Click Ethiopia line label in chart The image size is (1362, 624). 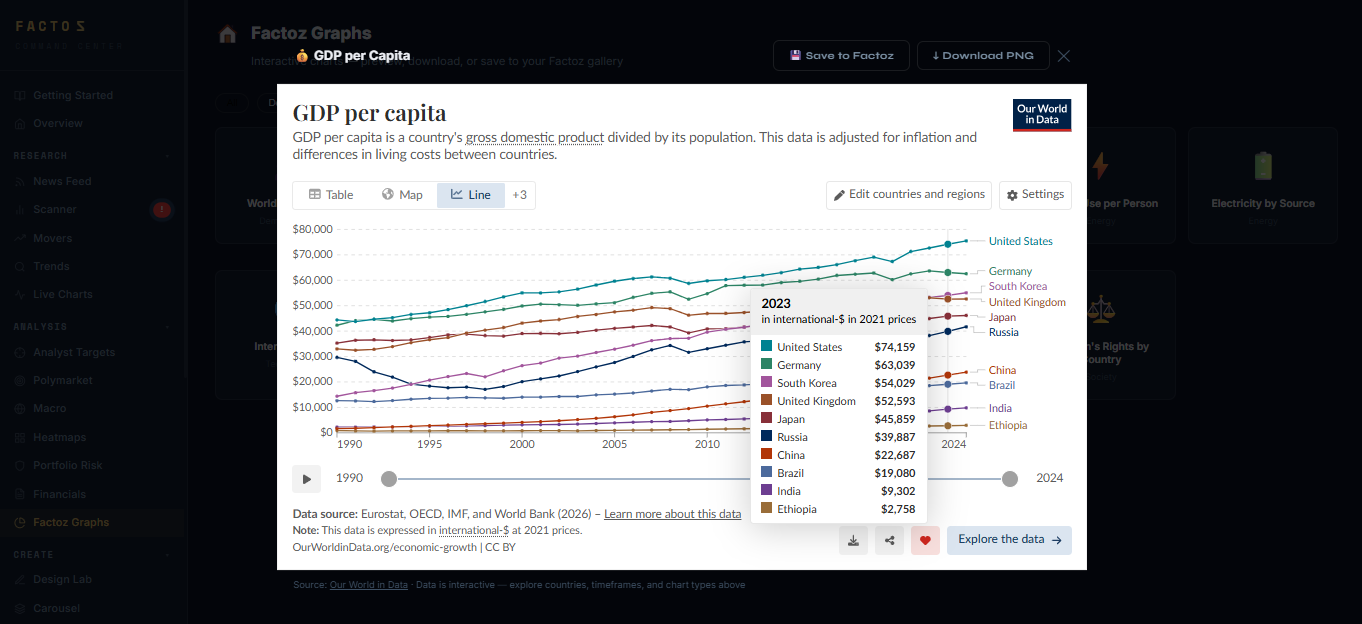pos(1008,426)
